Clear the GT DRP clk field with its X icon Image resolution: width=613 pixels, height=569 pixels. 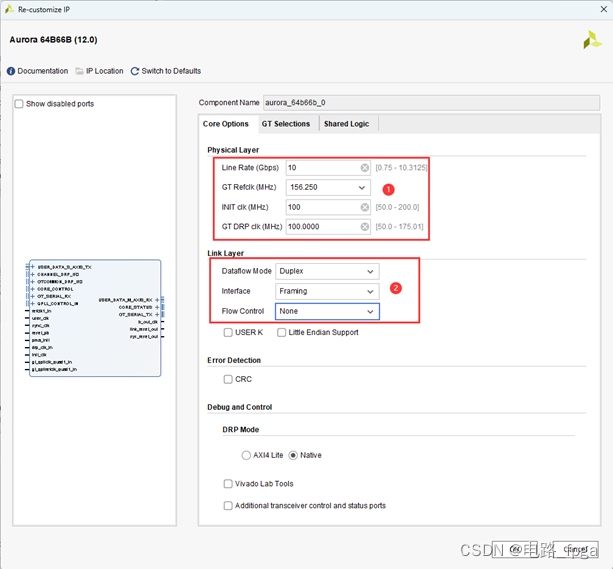click(364, 227)
